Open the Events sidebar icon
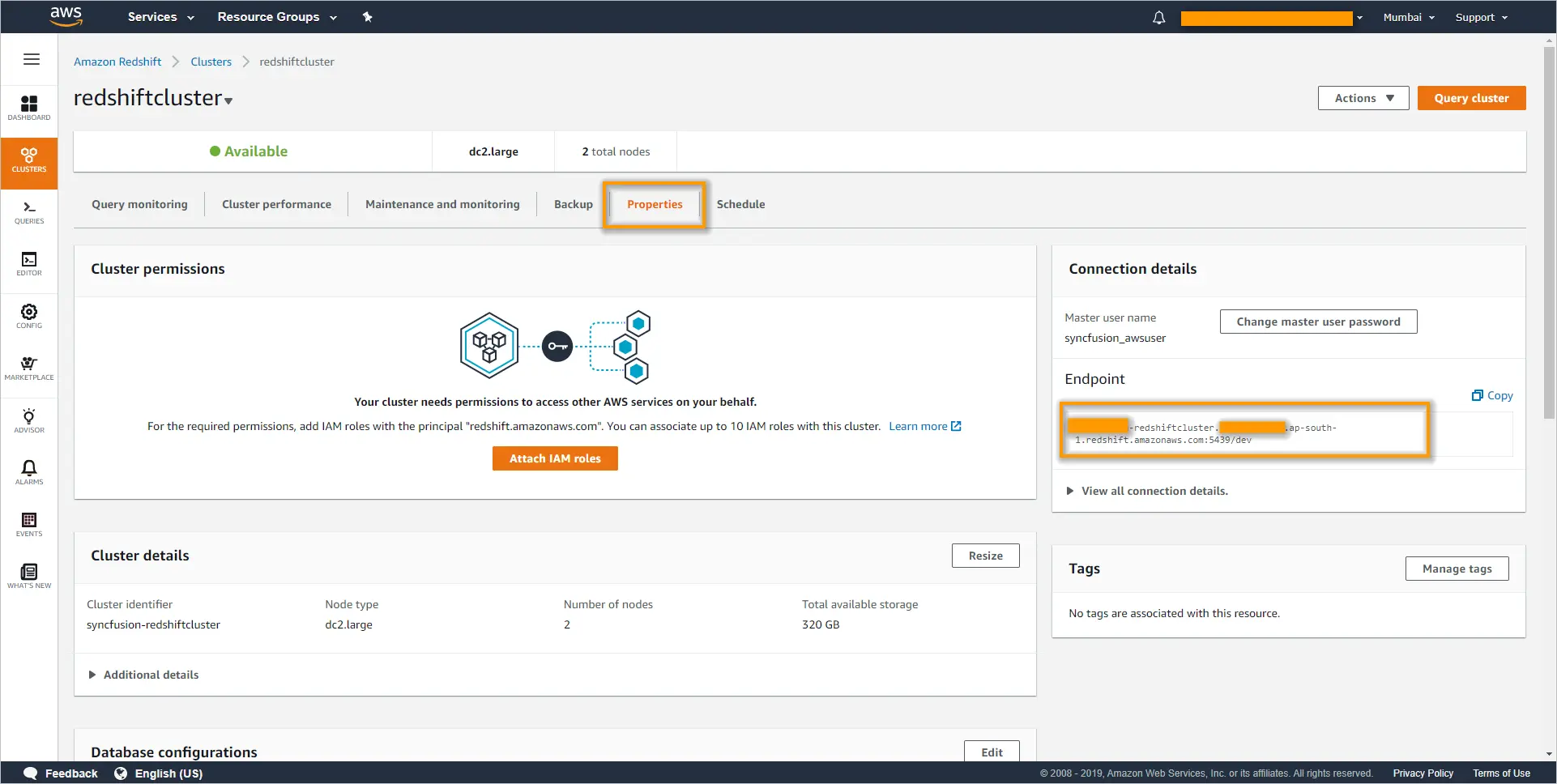 [29, 523]
